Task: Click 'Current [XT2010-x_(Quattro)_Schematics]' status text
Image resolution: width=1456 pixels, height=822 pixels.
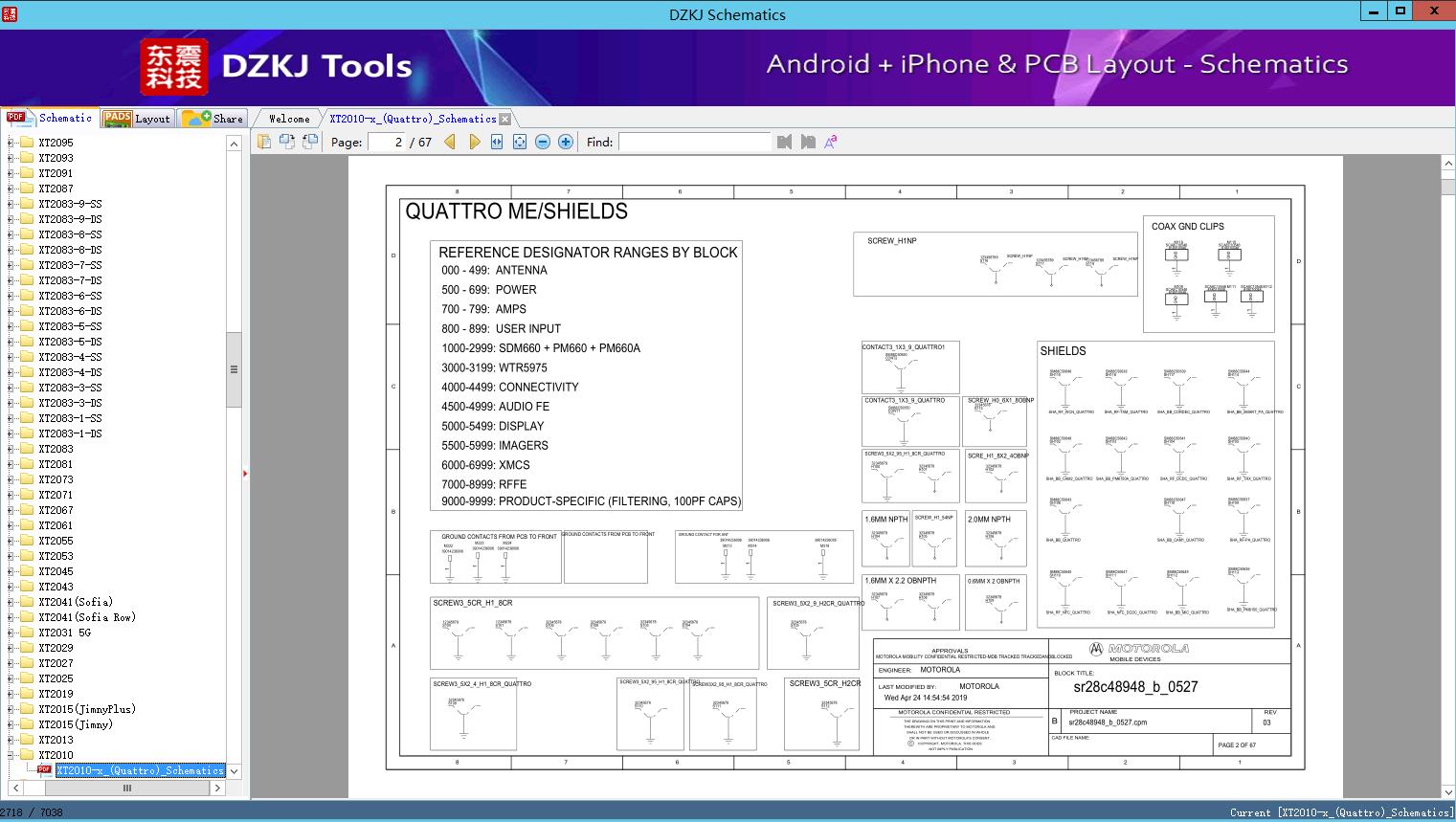Action: coord(1340,812)
